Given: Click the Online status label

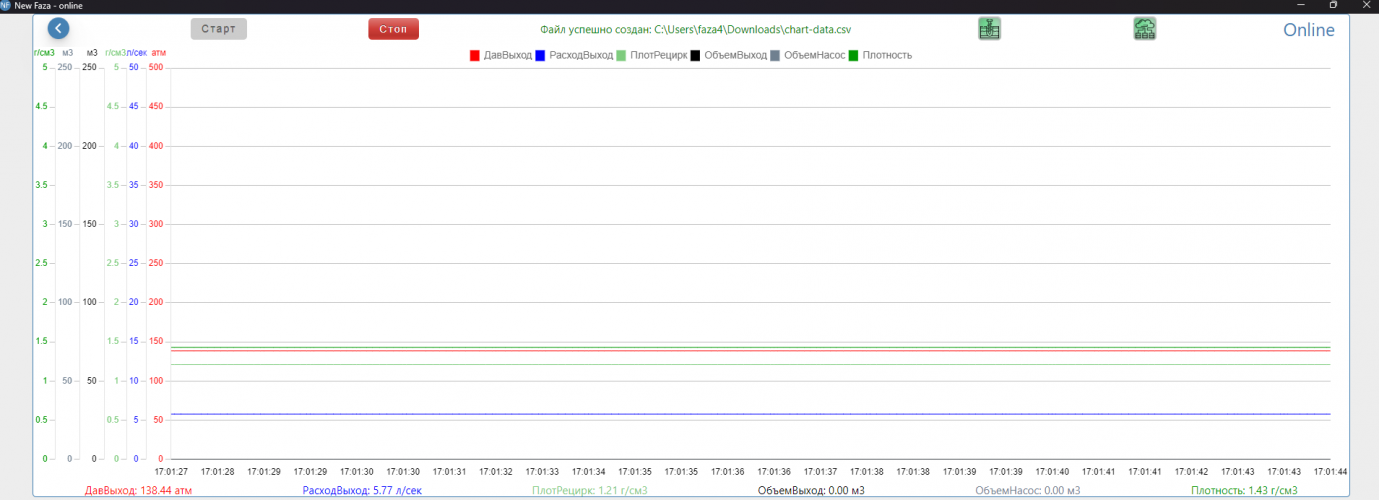Looking at the screenshot, I should (1308, 30).
